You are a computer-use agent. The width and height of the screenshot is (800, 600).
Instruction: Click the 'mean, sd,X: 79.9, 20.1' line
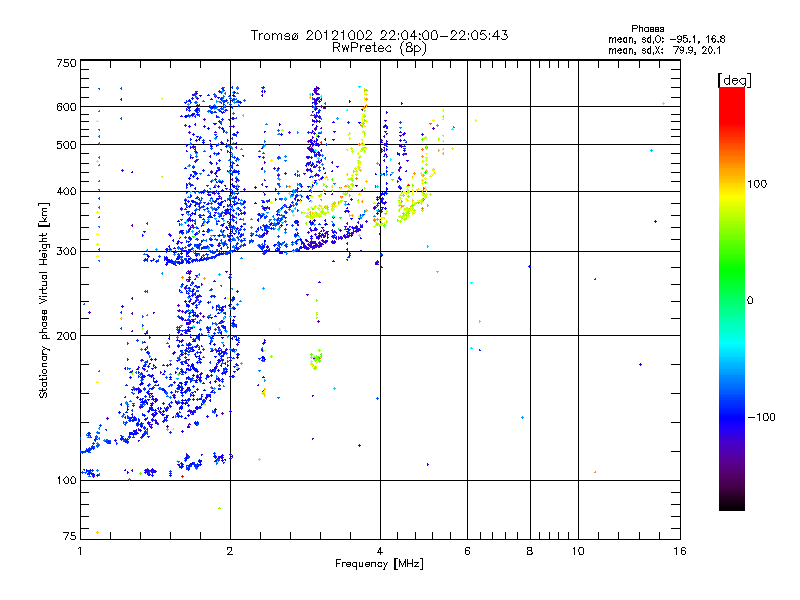point(664,50)
